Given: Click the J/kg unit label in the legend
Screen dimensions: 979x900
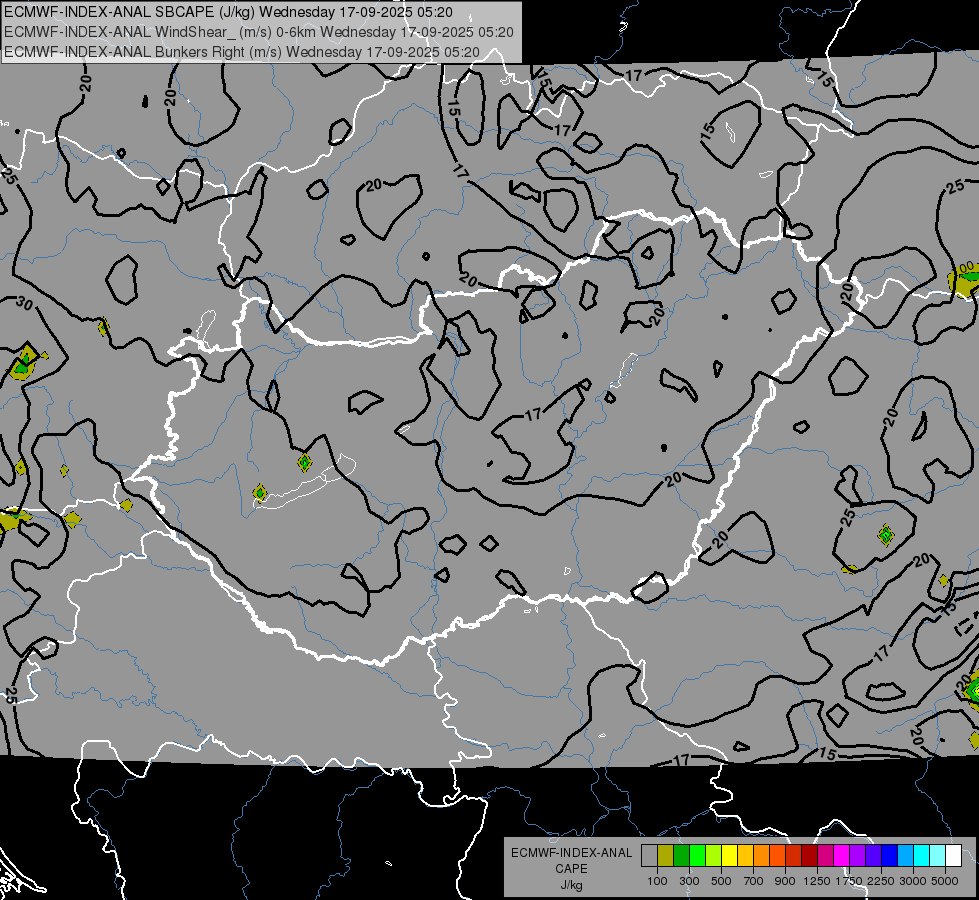Looking at the screenshot, I should tap(571, 885).
